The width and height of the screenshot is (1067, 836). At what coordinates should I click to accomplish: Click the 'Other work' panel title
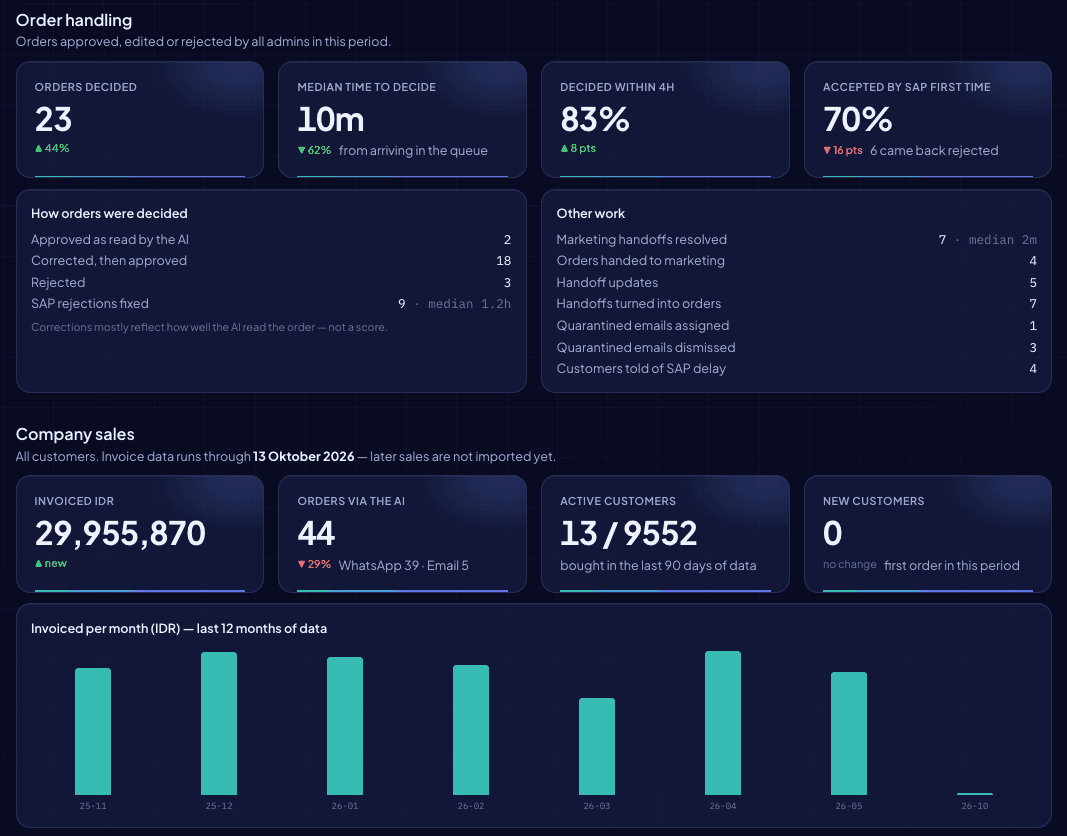click(x=591, y=214)
